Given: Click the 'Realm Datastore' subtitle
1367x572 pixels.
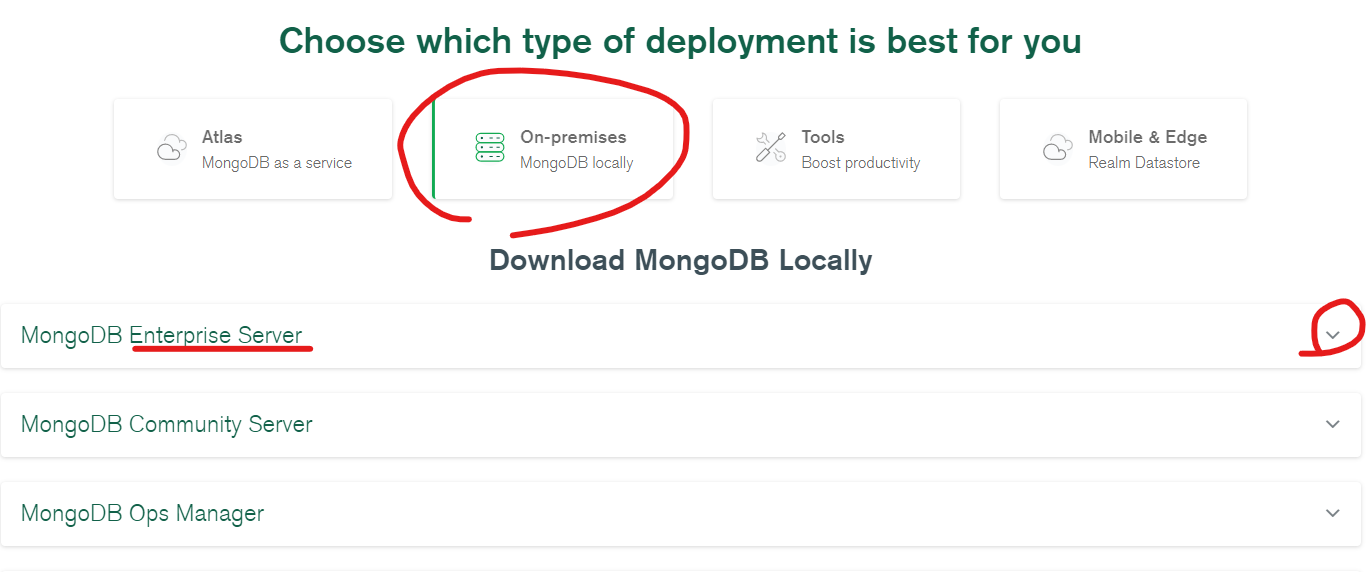Looking at the screenshot, I should coord(1144,163).
